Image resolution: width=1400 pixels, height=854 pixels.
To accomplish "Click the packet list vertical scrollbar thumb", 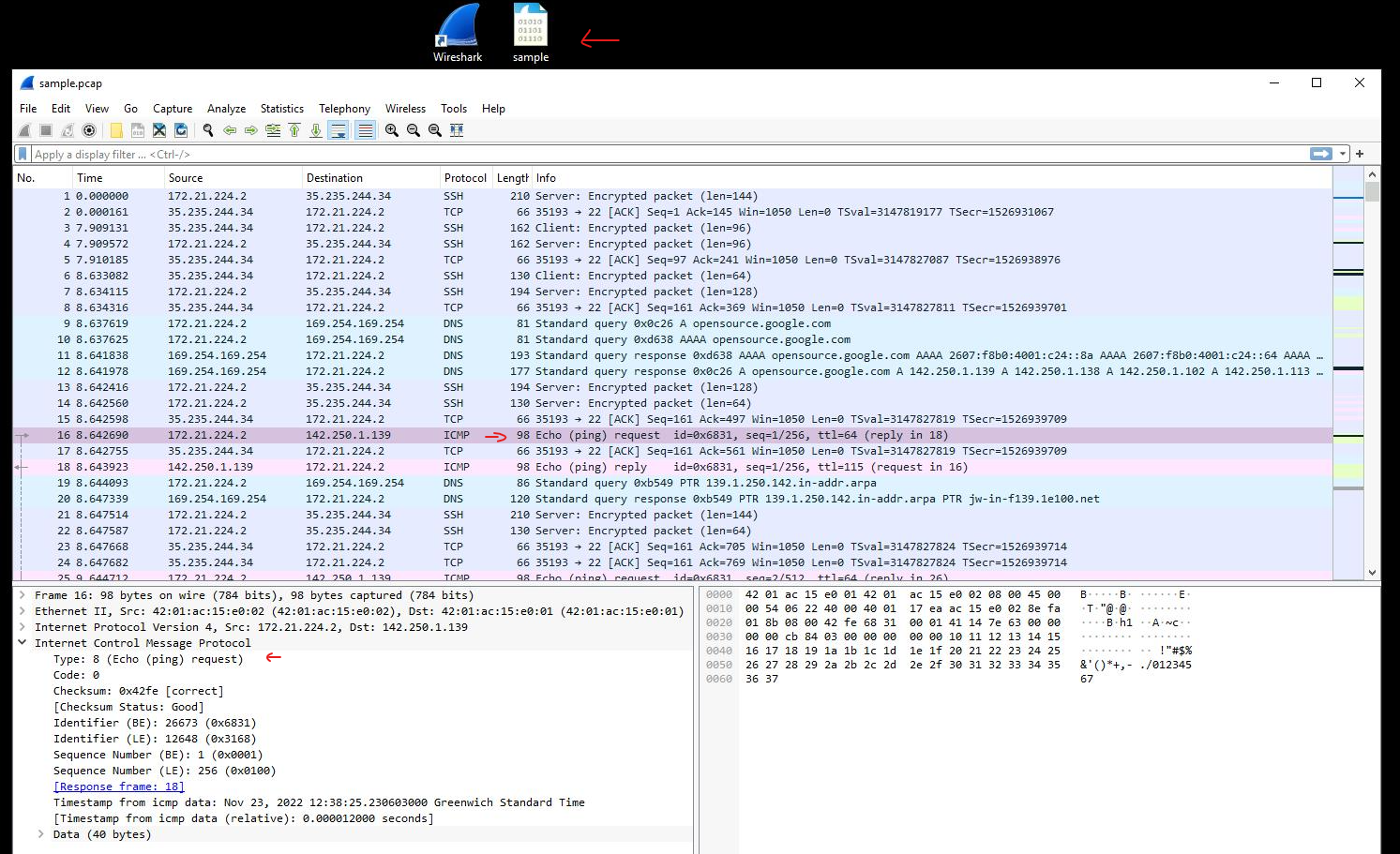I will click(1372, 192).
